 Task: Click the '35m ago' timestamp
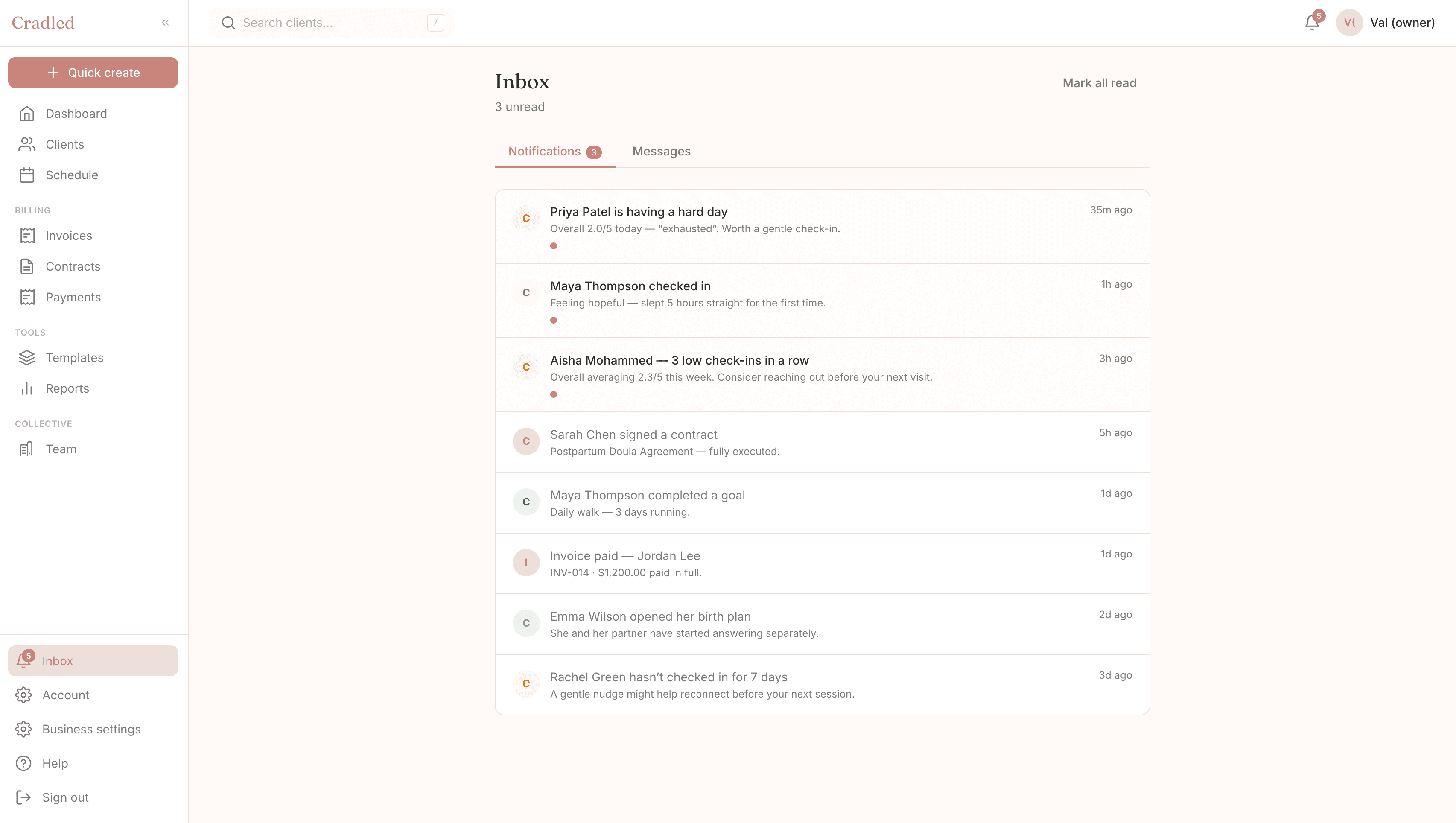point(1111,210)
